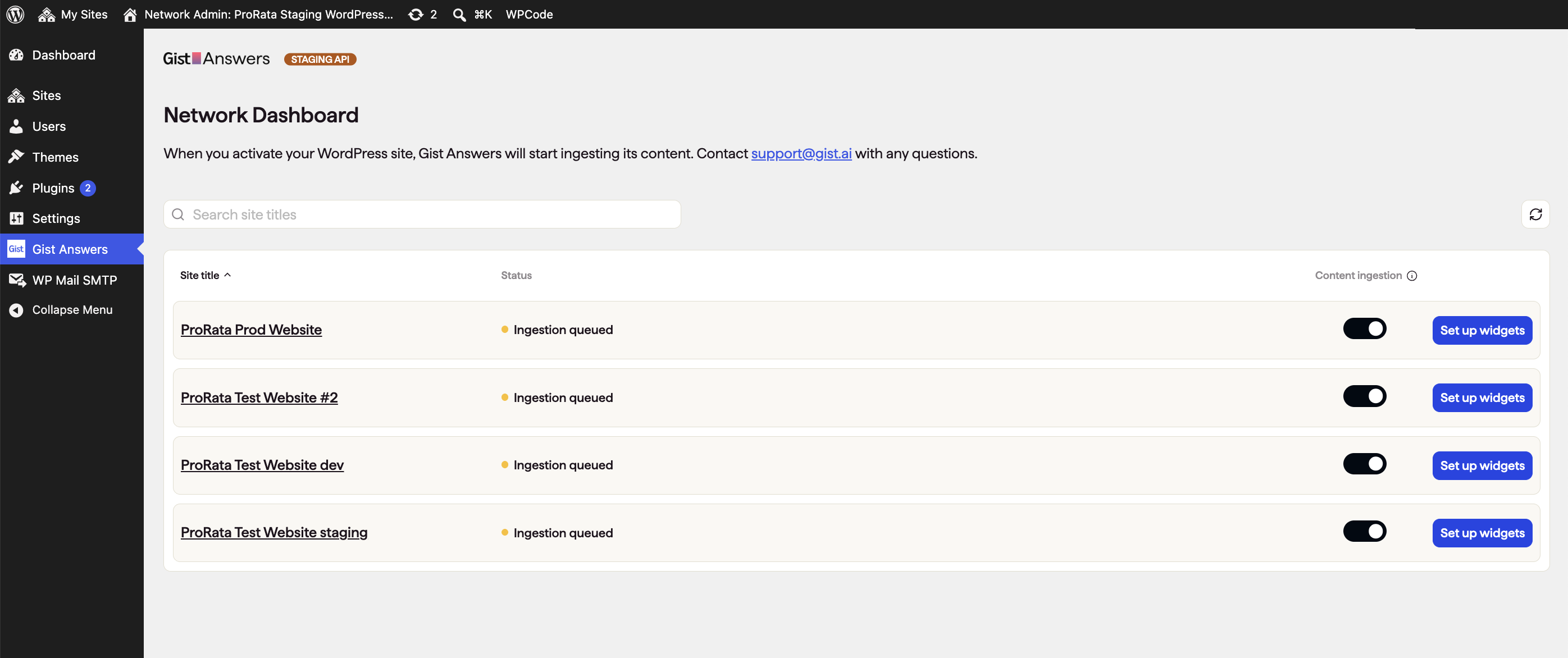Viewport: 1568px width, 658px height.
Task: Open the WPCode admin bar item
Action: [529, 14]
